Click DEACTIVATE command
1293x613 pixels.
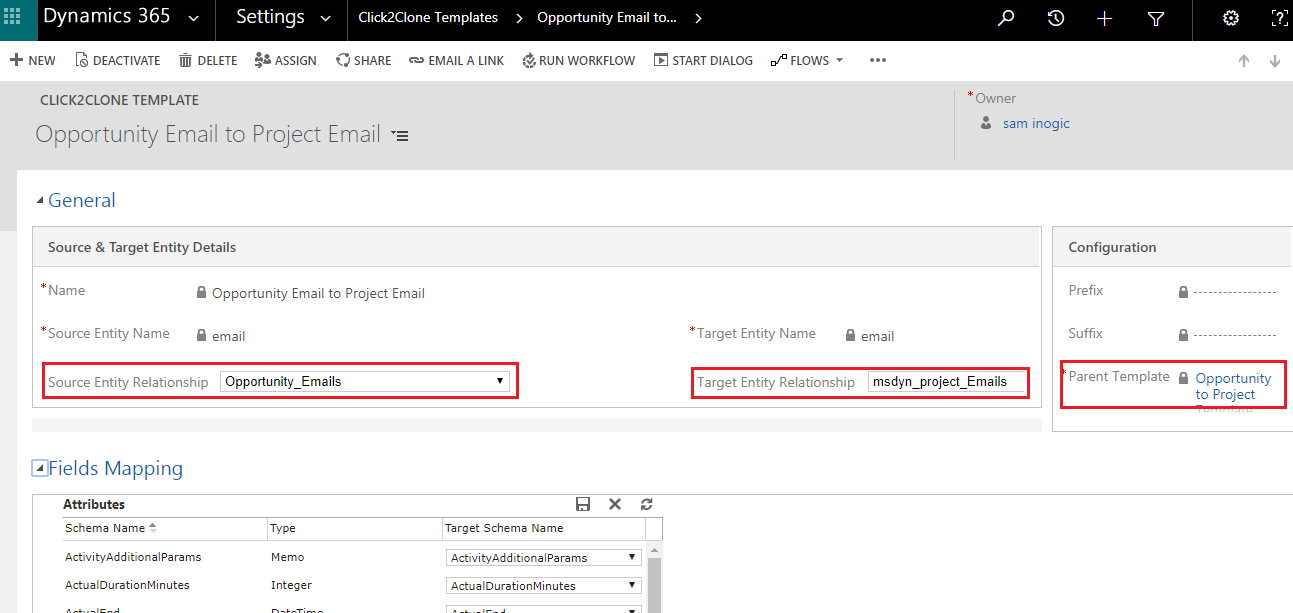(x=118, y=60)
